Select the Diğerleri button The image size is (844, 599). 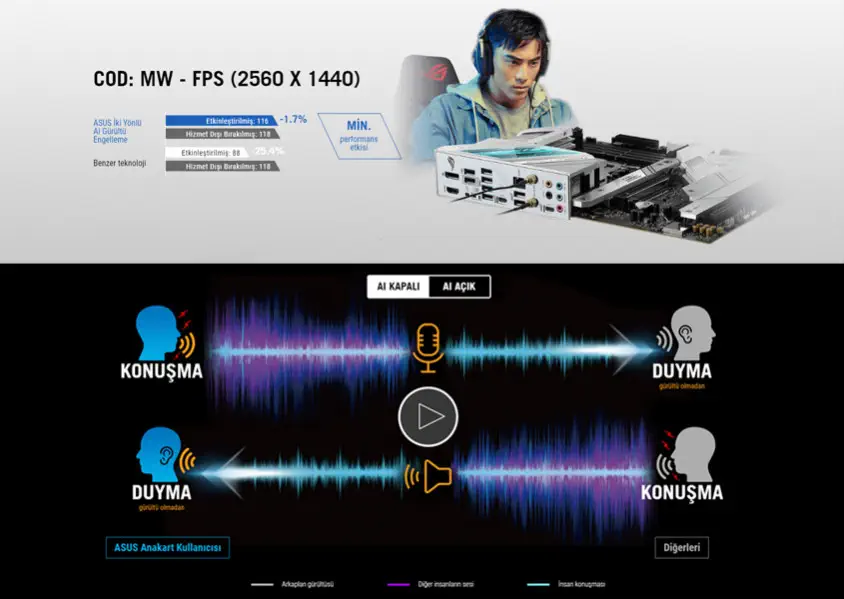[681, 547]
